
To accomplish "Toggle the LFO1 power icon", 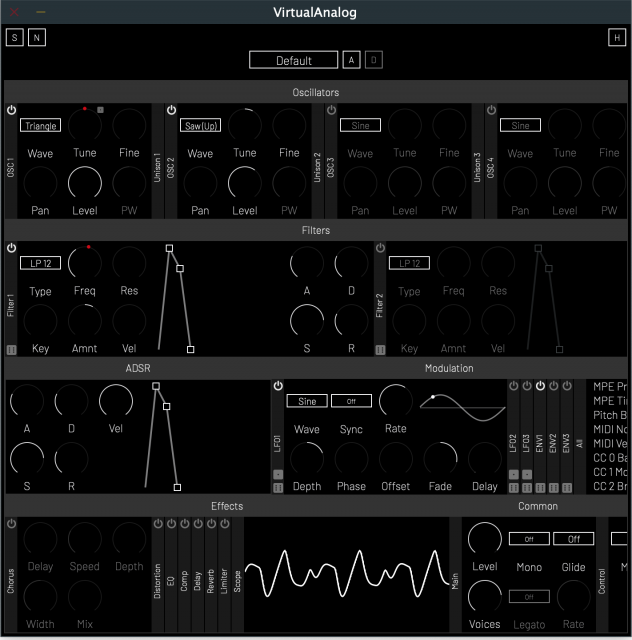I will pos(278,386).
